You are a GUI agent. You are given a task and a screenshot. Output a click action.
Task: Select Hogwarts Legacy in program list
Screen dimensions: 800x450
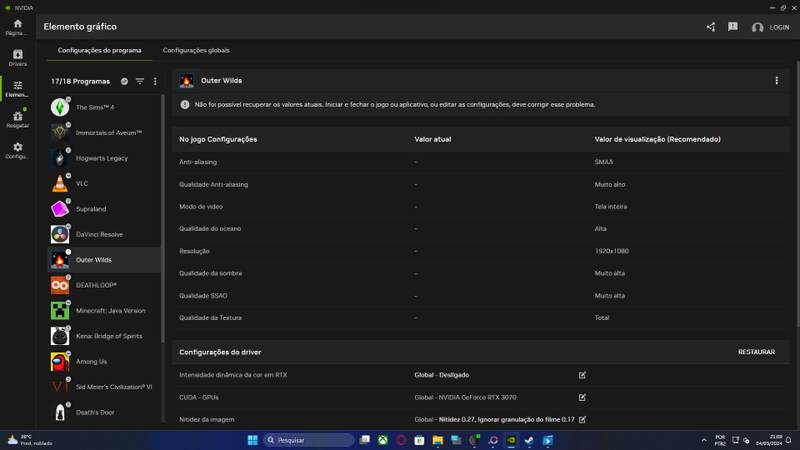pos(105,158)
